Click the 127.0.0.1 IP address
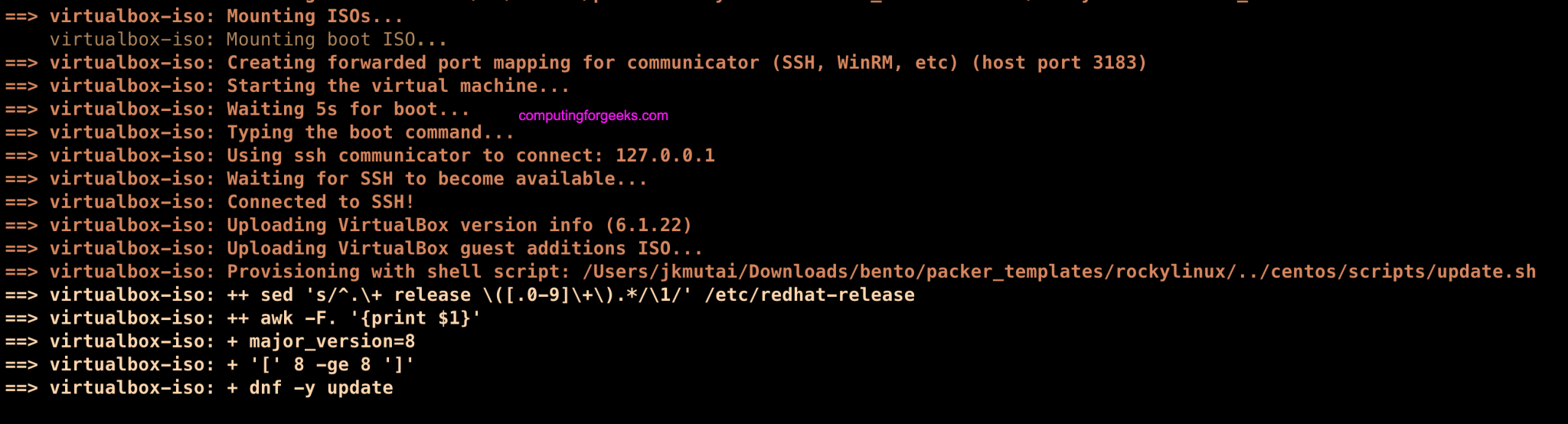The width and height of the screenshot is (1568, 424). pyautogui.click(x=665, y=156)
